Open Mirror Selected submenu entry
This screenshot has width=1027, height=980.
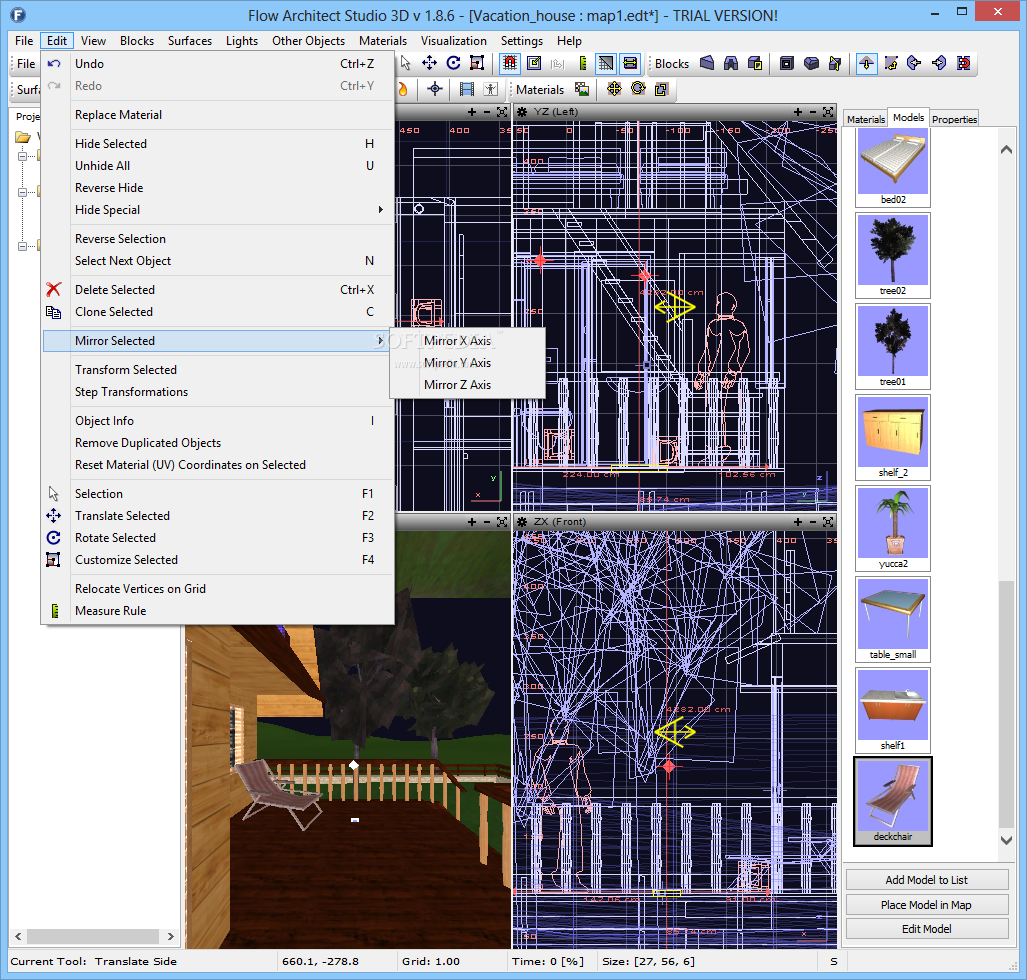(x=219, y=341)
